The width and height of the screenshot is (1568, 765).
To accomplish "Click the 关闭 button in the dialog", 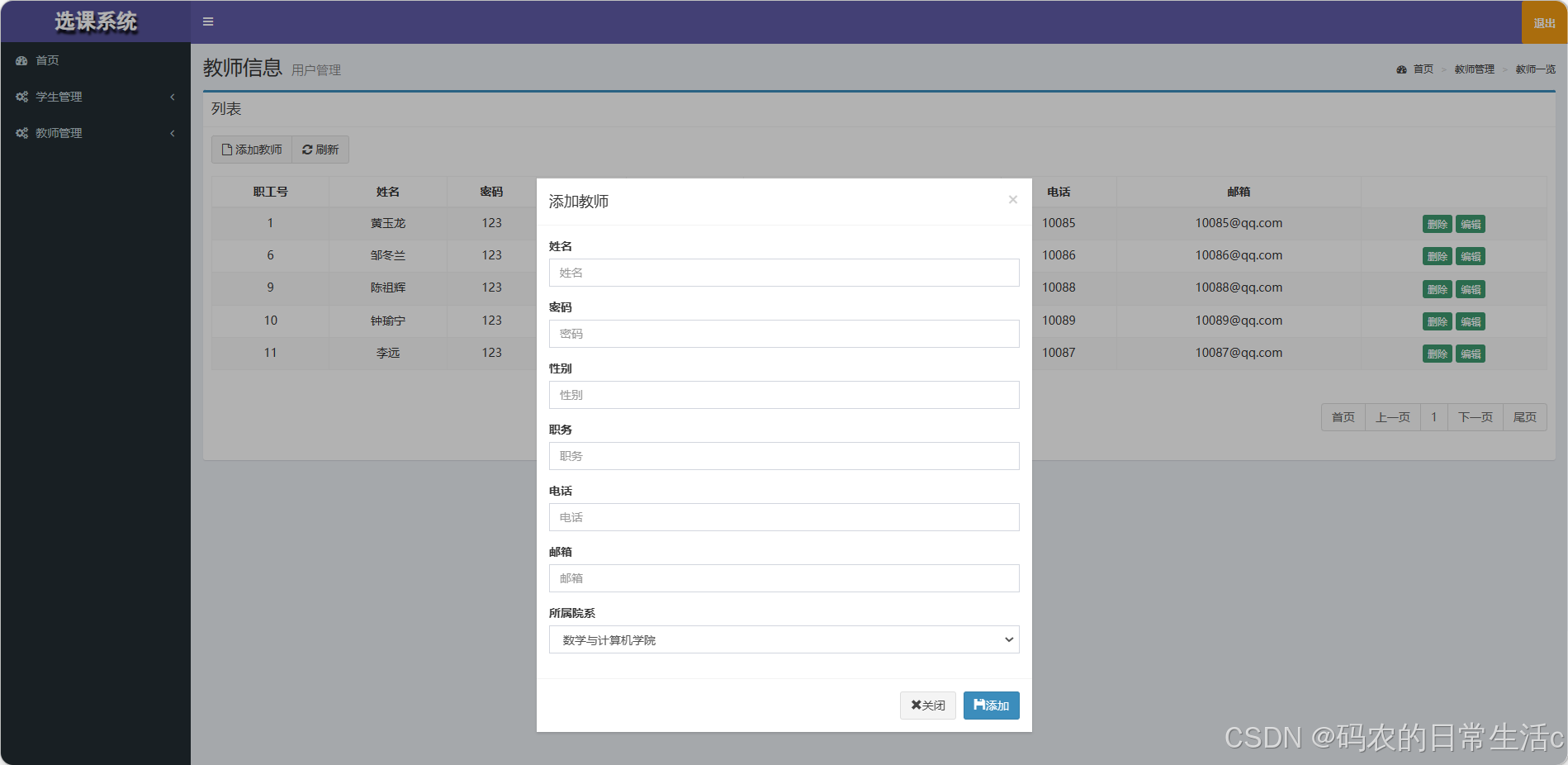I will click(x=927, y=705).
